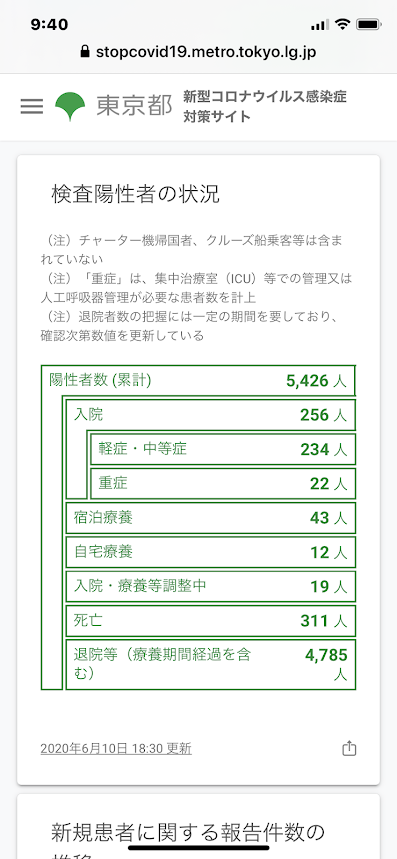Image resolution: width=397 pixels, height=859 pixels.
Task: Open the 2020年6月10日 18:30 更新 link
Action: (116, 748)
